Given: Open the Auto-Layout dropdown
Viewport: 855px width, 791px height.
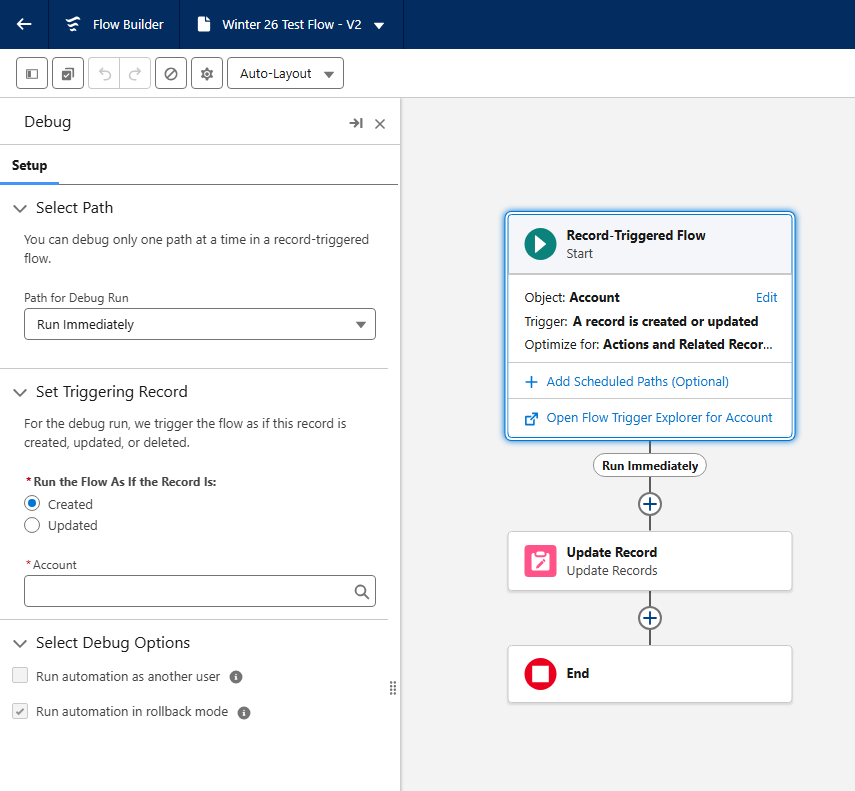Looking at the screenshot, I should [x=285, y=73].
